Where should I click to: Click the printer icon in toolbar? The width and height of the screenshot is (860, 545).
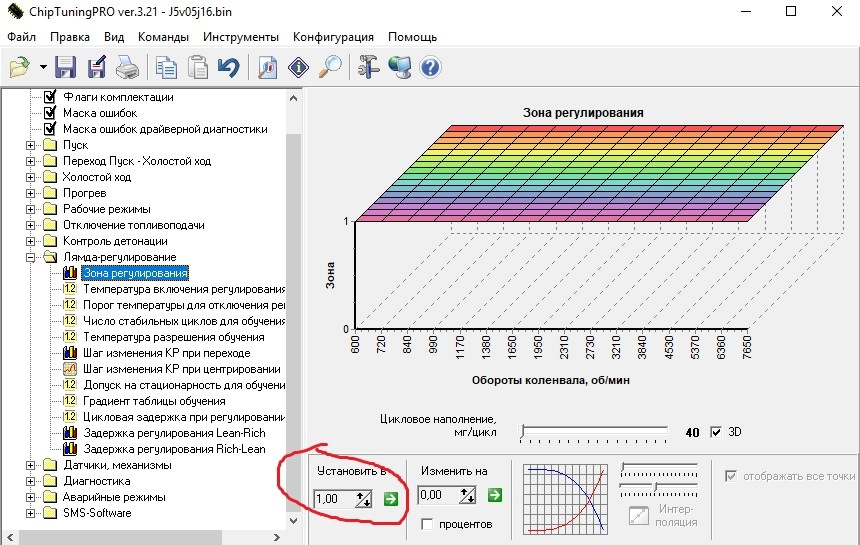pos(126,67)
